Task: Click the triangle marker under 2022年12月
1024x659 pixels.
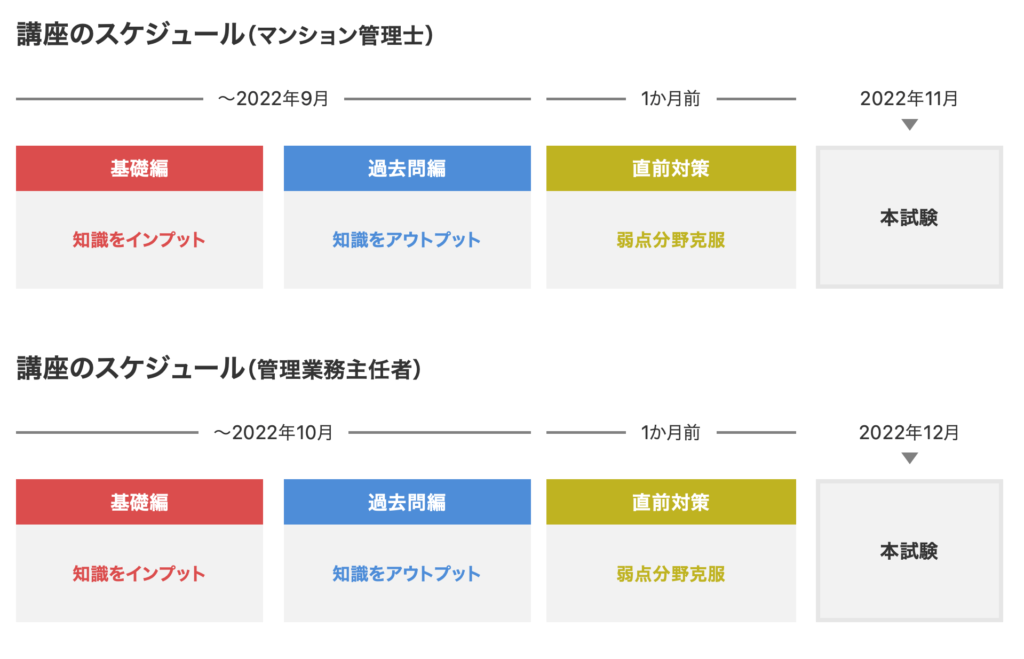Action: click(x=909, y=458)
